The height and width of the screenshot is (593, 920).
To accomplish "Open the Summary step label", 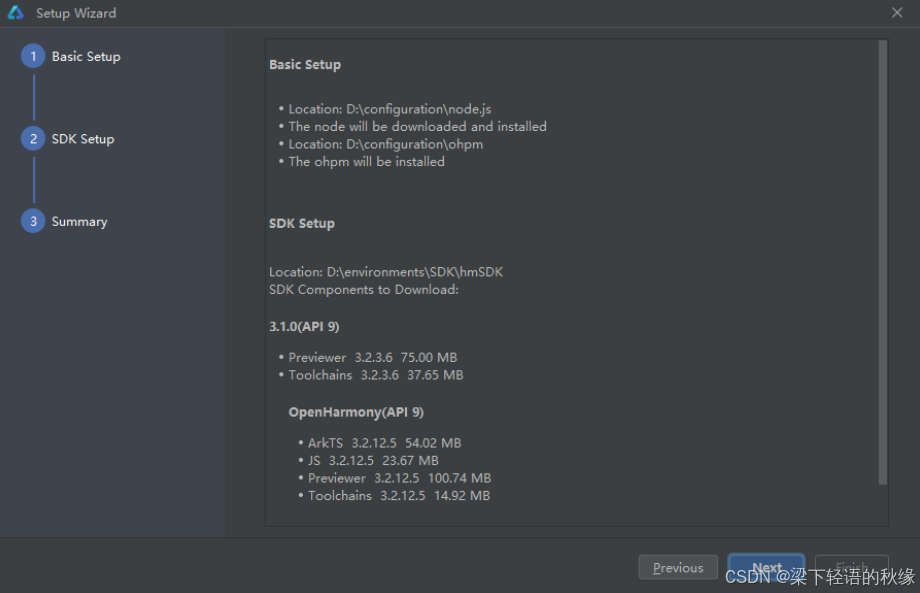I will click(x=79, y=222).
